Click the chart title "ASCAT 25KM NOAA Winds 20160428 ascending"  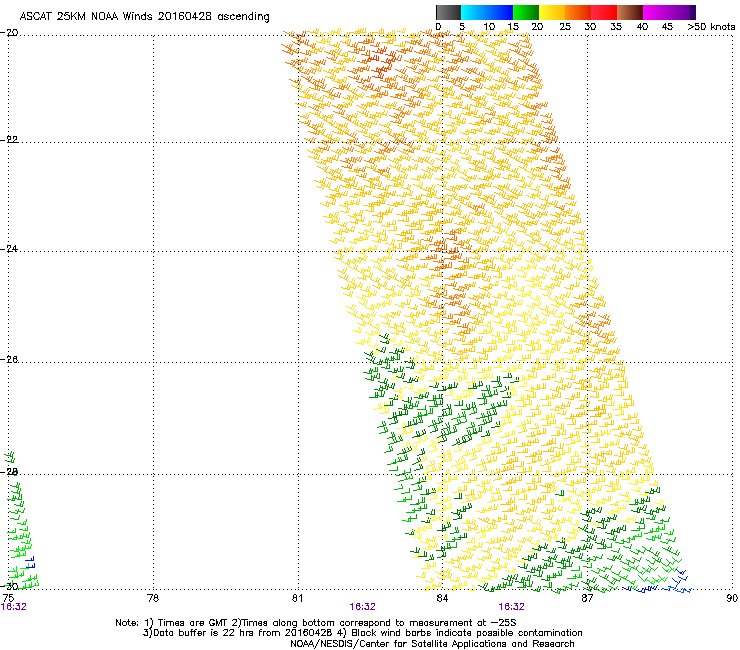pyautogui.click(x=144, y=17)
